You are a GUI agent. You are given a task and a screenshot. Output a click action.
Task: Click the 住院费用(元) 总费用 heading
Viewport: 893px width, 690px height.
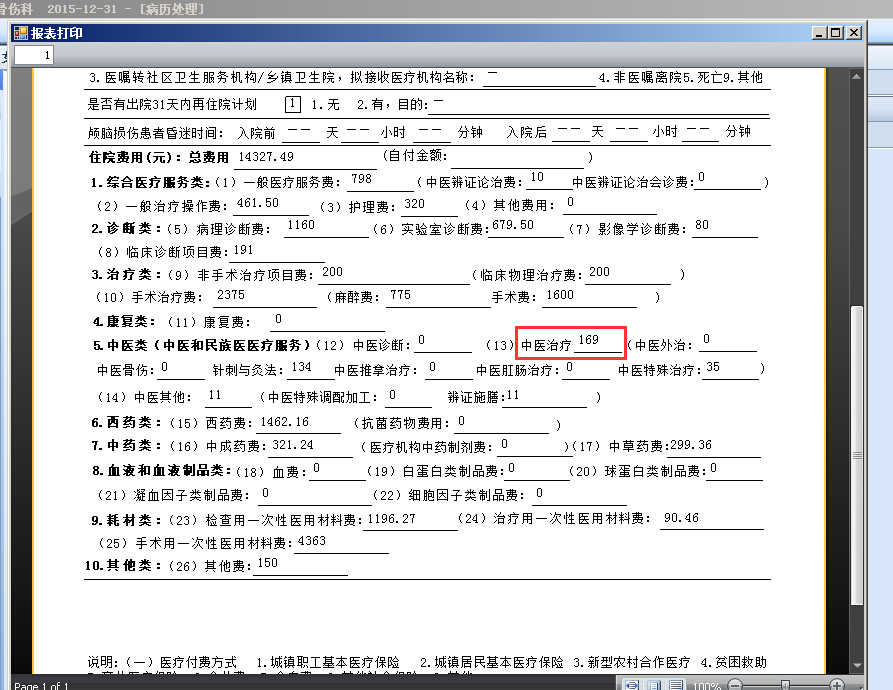159,157
